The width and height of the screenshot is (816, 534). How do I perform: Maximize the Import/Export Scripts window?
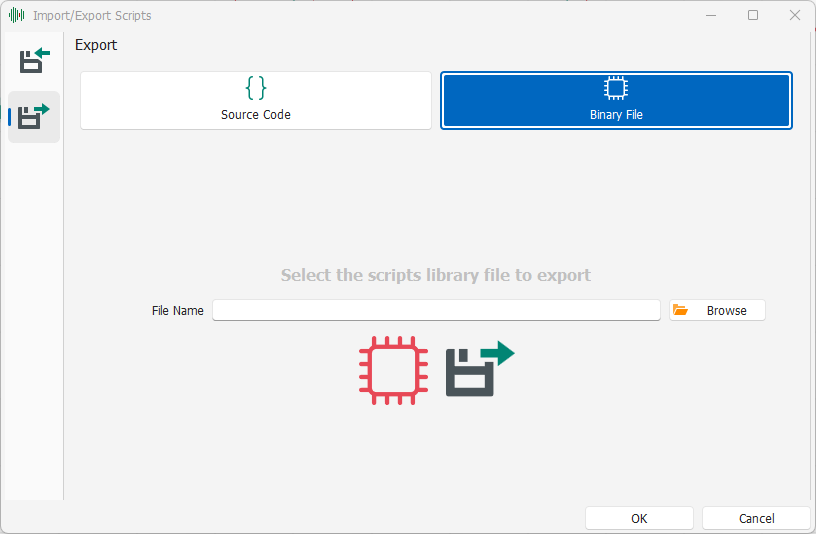(753, 16)
